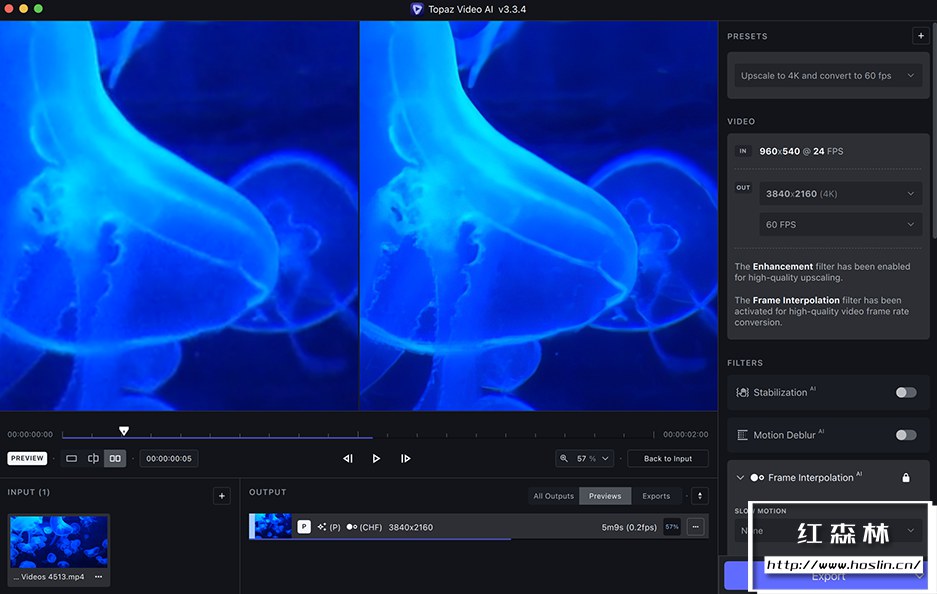Change the 60 FPS output dropdown

point(840,224)
